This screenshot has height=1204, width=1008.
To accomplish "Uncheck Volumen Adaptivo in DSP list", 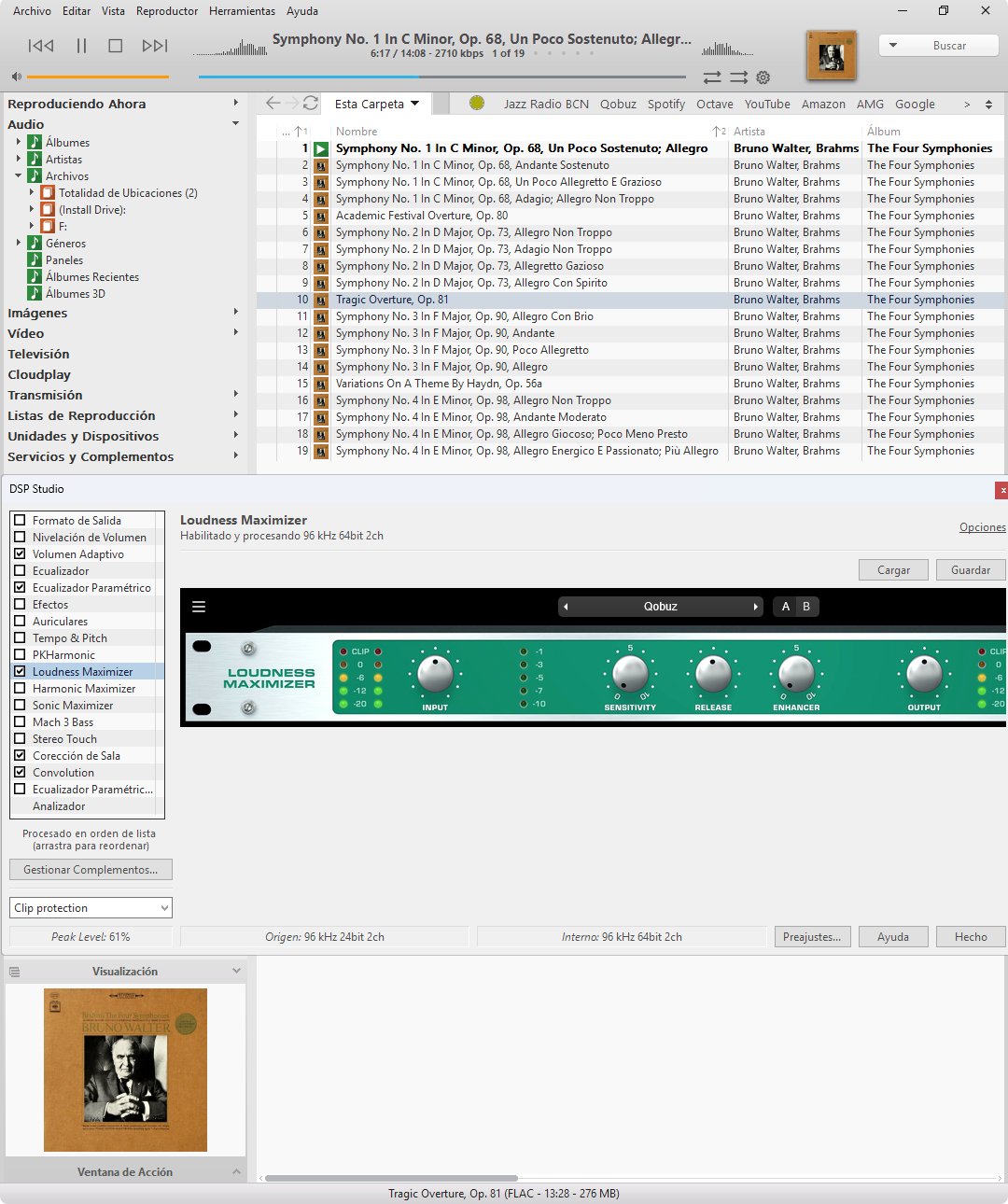I will pyautogui.click(x=20, y=554).
